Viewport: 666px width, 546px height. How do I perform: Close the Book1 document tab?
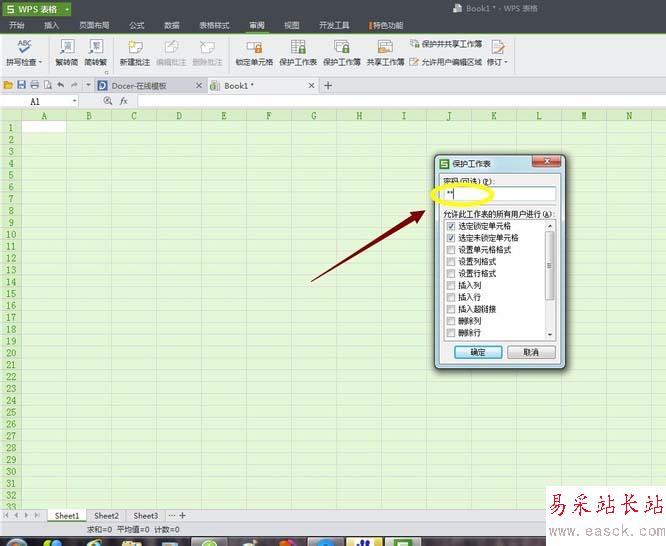(x=311, y=86)
